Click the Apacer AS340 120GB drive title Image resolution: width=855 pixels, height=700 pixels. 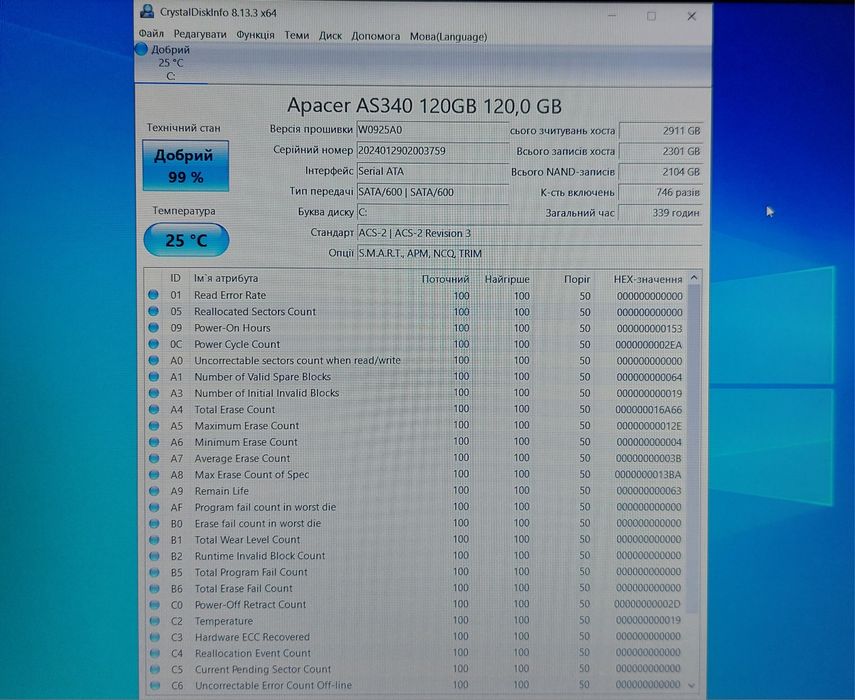click(x=424, y=105)
